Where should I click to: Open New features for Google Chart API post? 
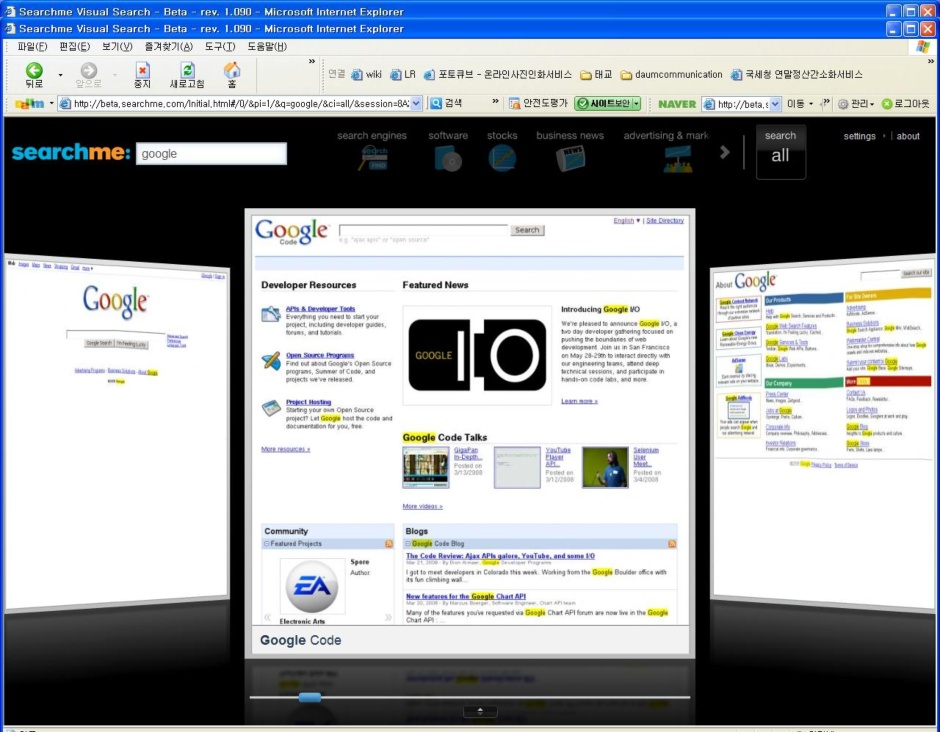pyautogui.click(x=466, y=597)
